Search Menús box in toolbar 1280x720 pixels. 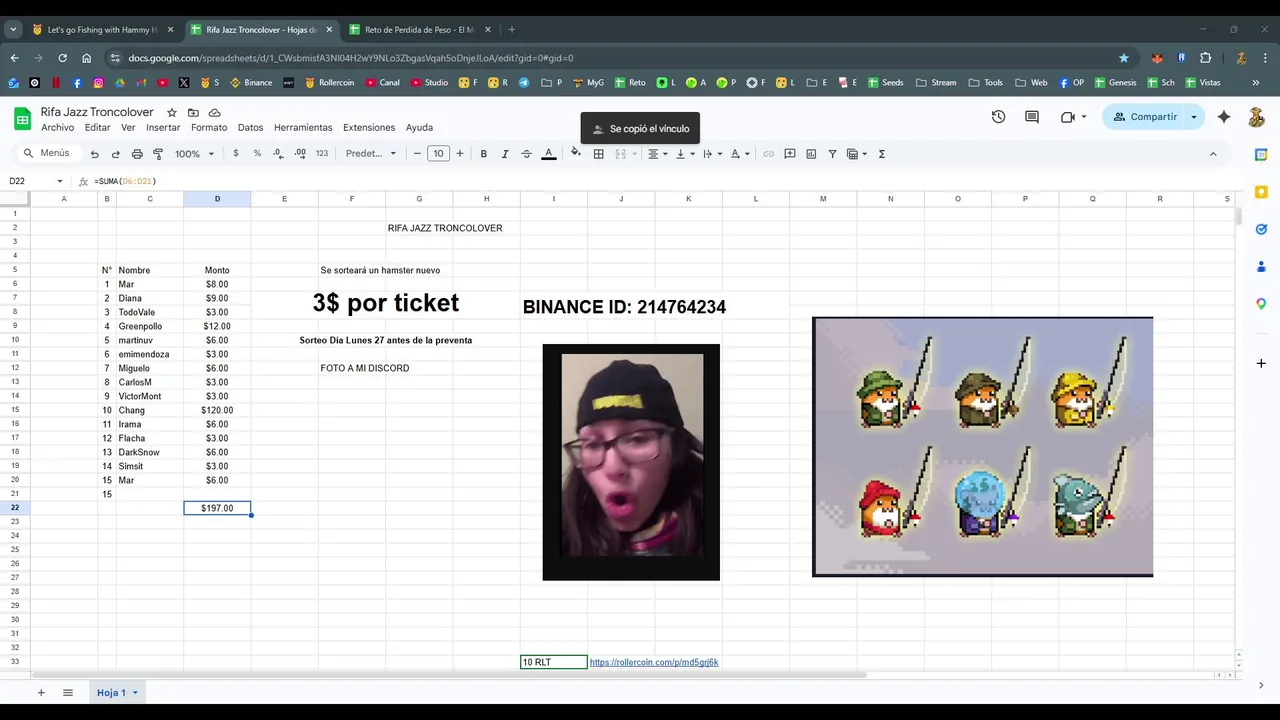46,154
